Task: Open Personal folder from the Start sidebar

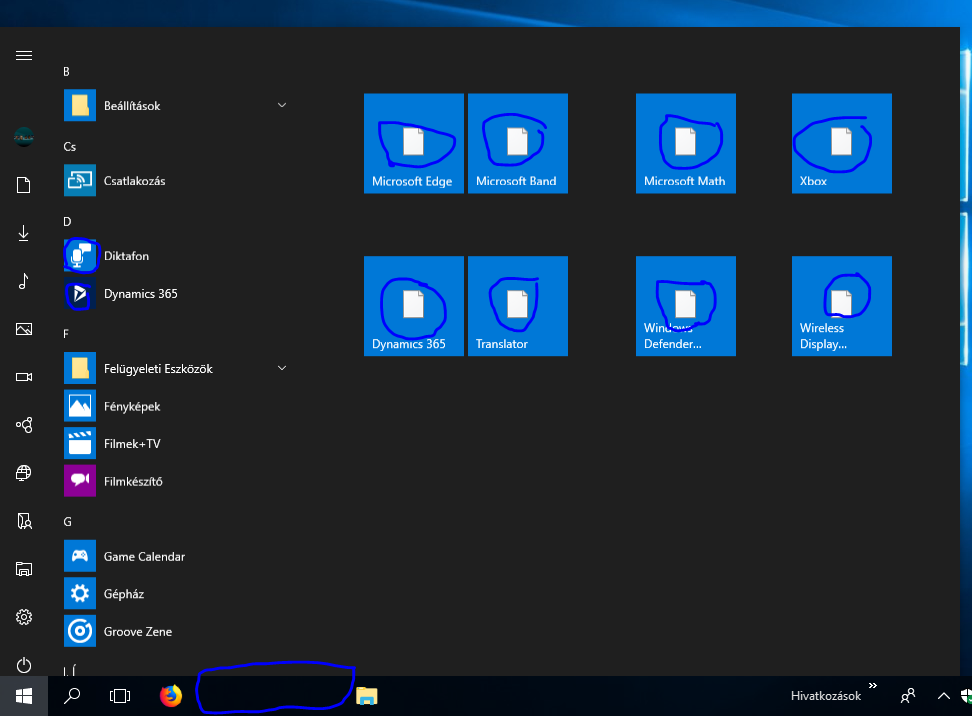Action: pos(24,521)
